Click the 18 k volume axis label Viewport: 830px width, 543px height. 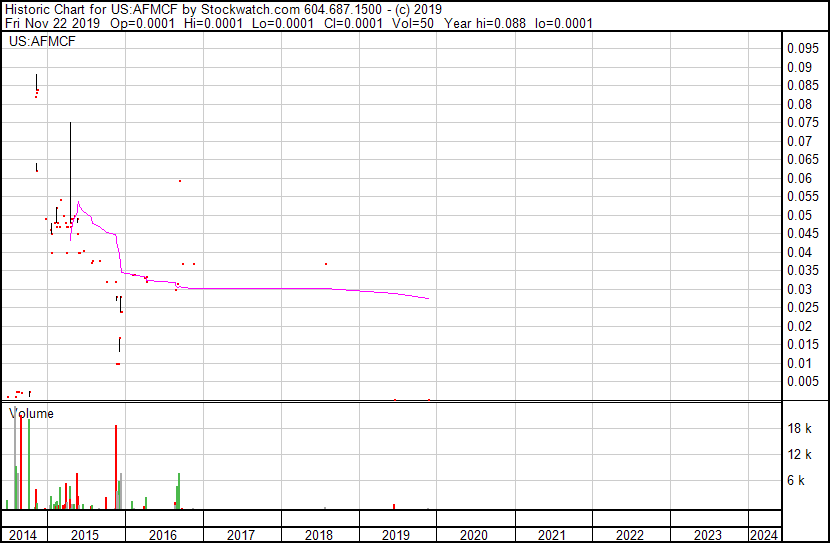point(799,429)
